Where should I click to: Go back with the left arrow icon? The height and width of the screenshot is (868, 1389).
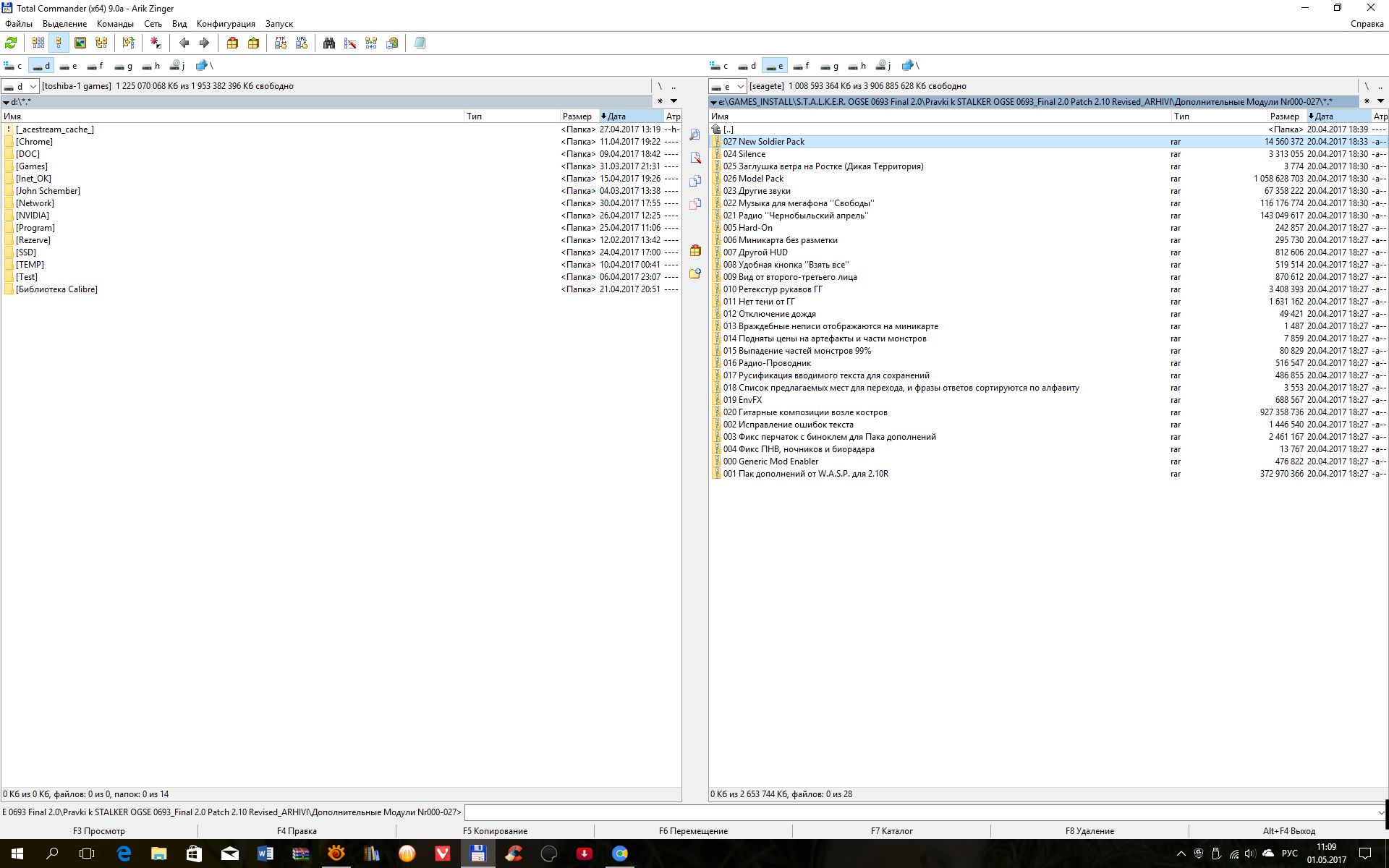[184, 43]
